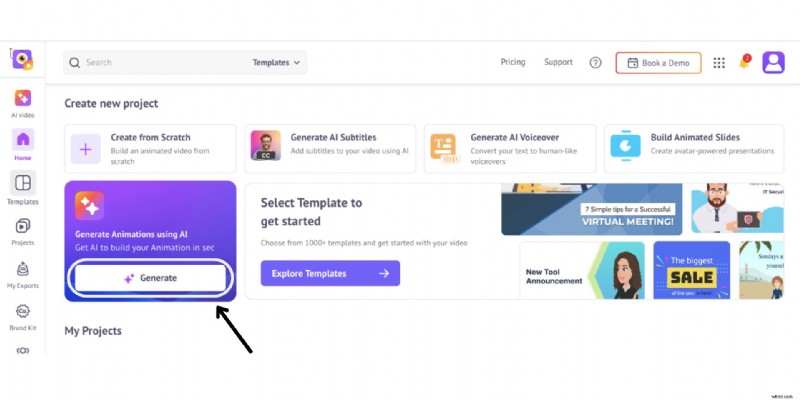Open the user profile avatar

click(773, 62)
